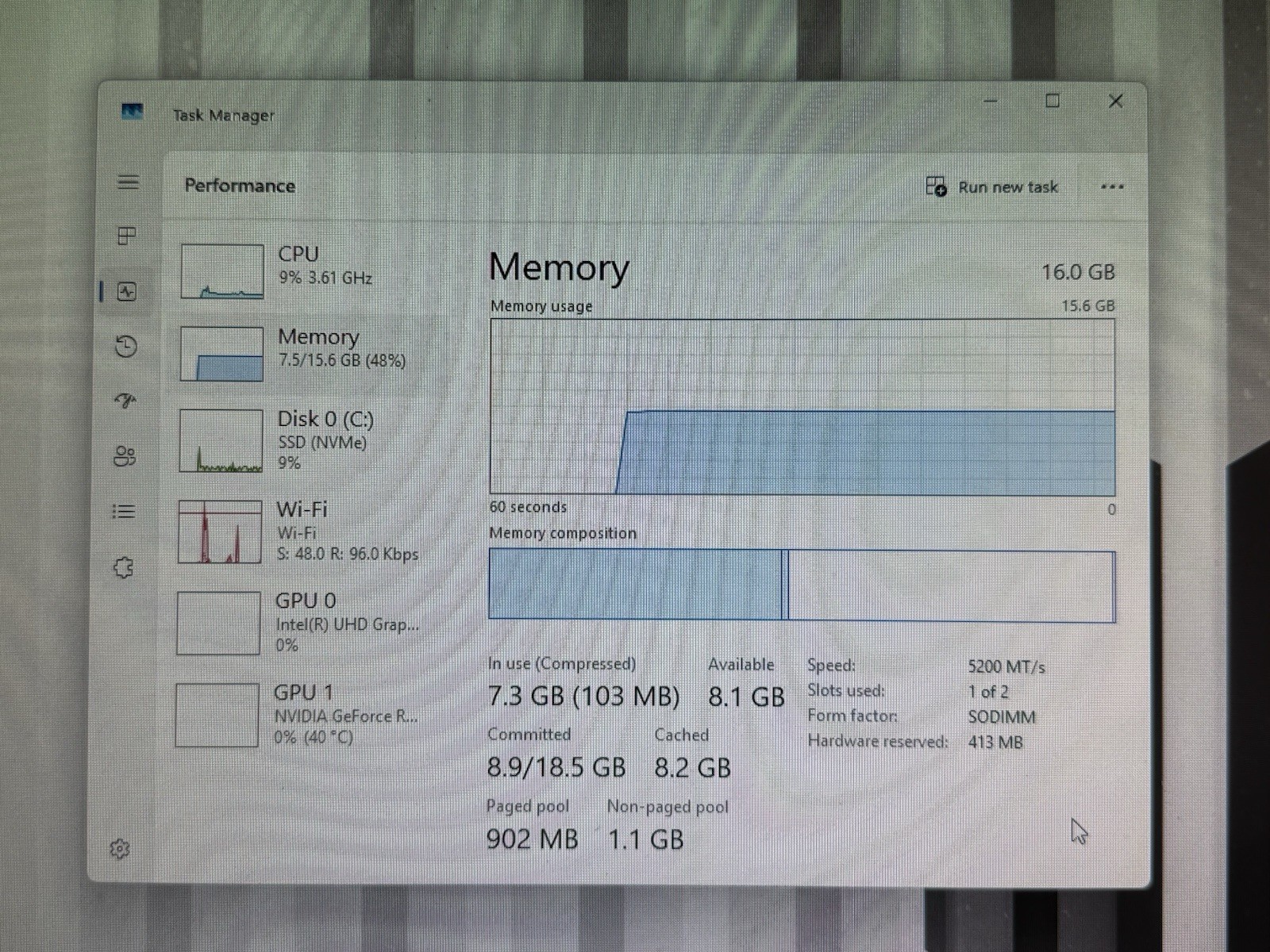Click the in-use portion of memory composition bar

pos(635,585)
